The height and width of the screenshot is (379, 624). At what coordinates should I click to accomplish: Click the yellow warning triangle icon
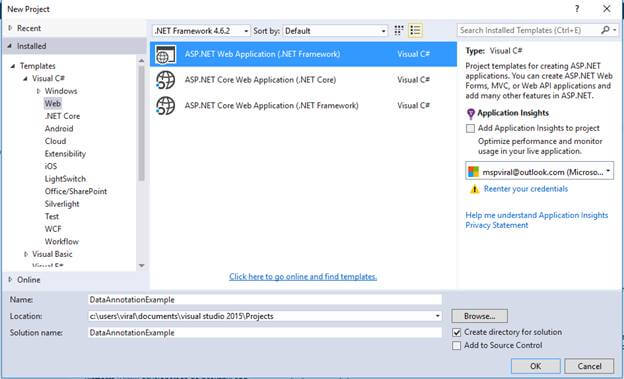(474, 189)
